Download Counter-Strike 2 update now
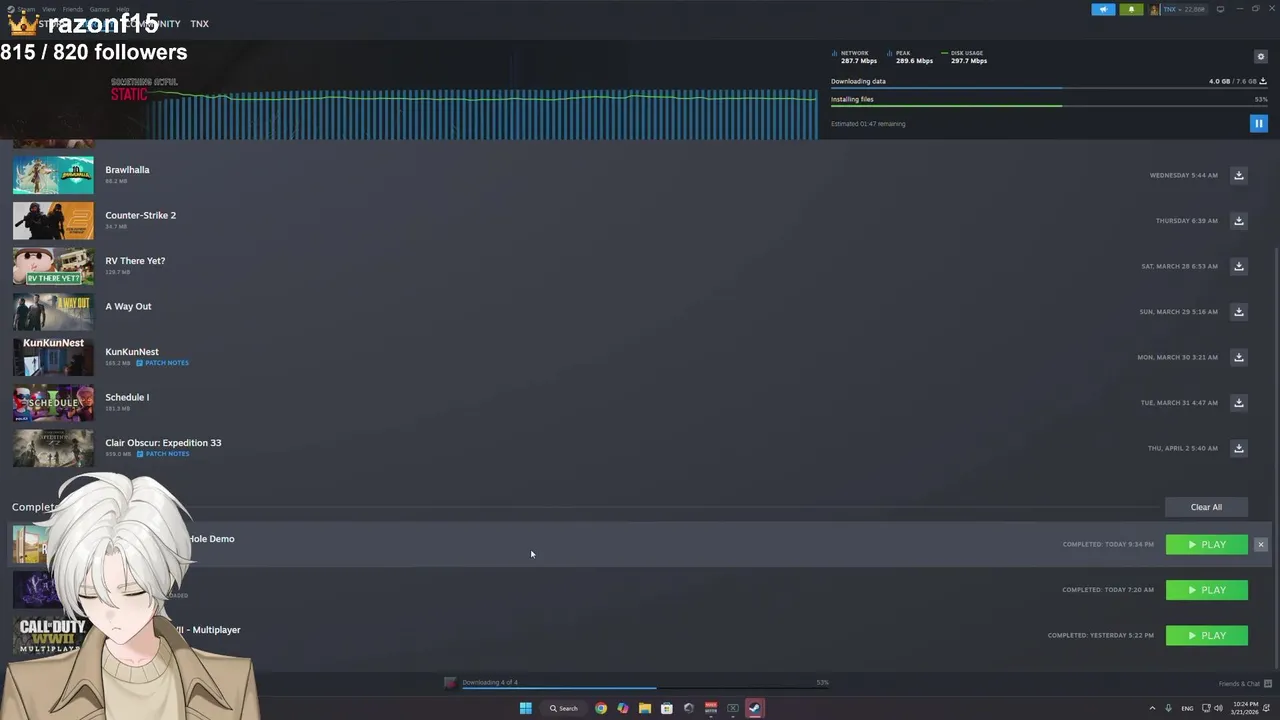Image resolution: width=1280 pixels, height=720 pixels. pyautogui.click(x=1238, y=221)
